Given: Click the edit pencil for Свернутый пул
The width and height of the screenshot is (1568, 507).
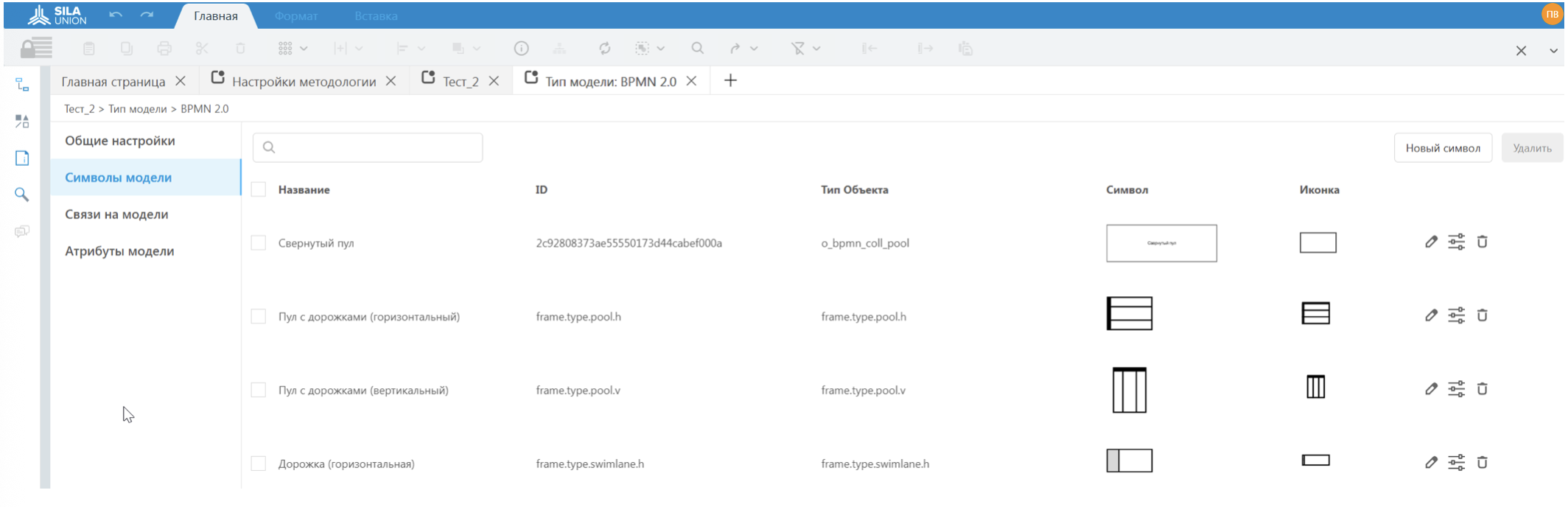Looking at the screenshot, I should pyautogui.click(x=1430, y=242).
